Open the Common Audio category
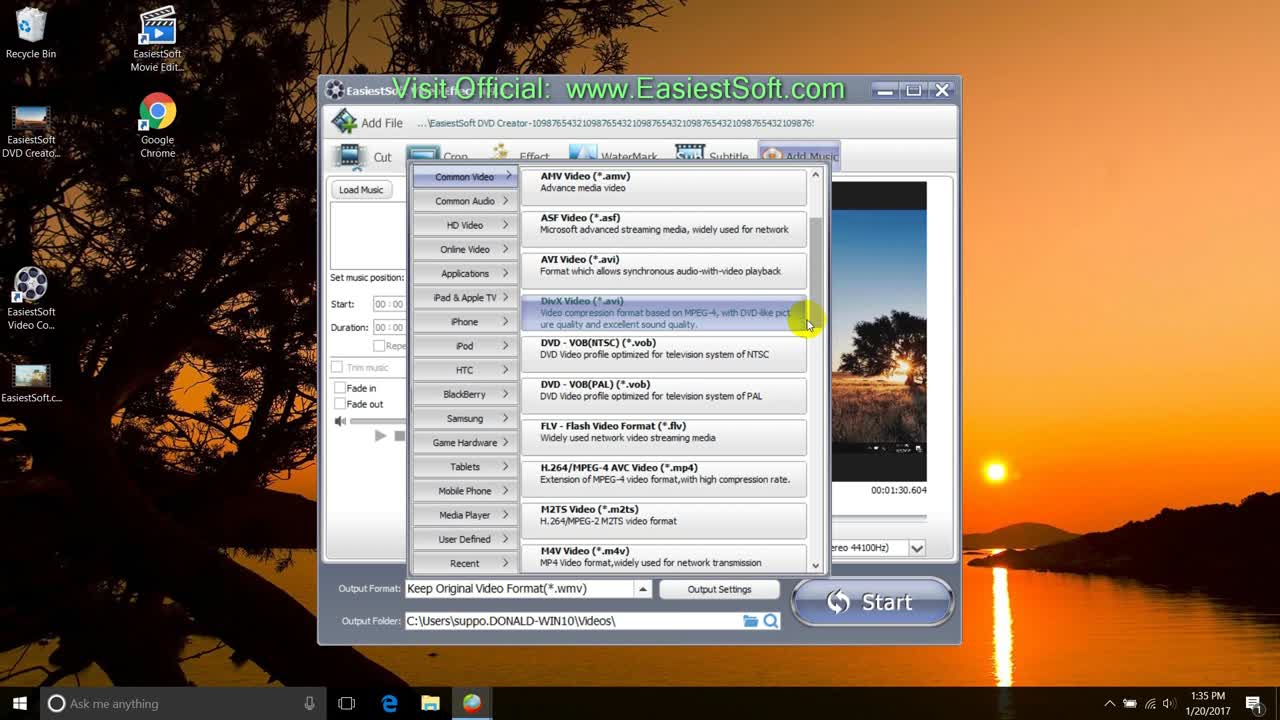This screenshot has height=720, width=1280. [465, 201]
